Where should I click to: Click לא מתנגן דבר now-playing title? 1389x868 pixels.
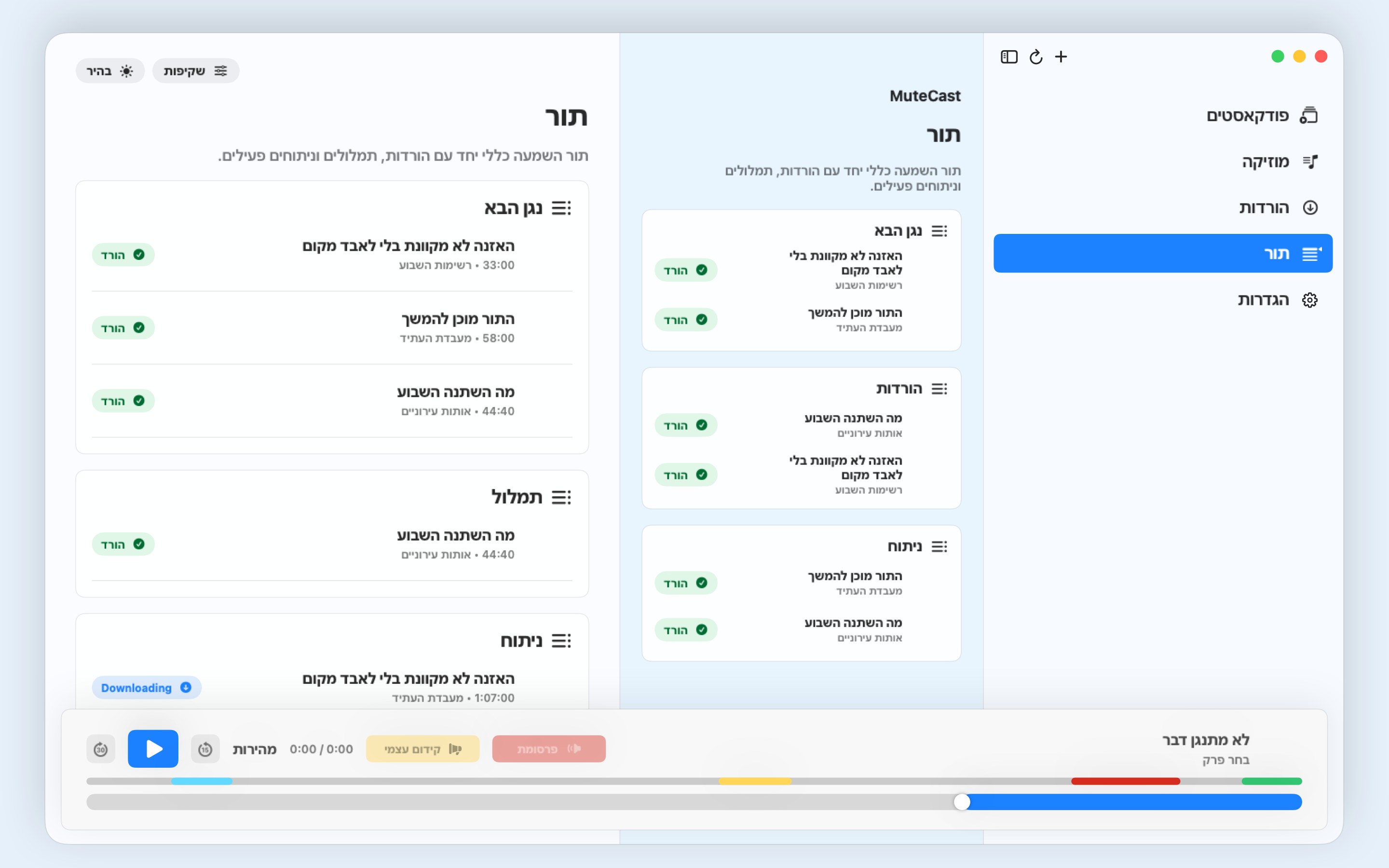(1206, 739)
